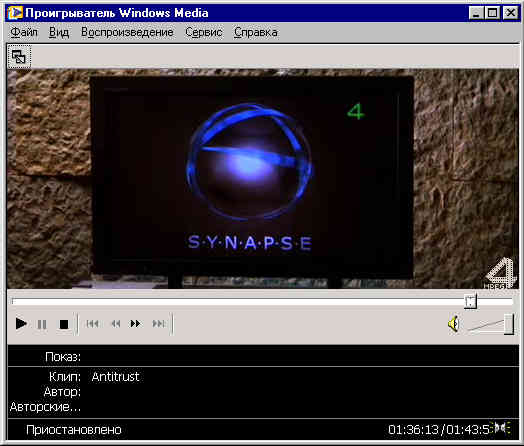The width and height of the screenshot is (524, 446).
Task: Click the clip title Antitrust
Action: click(115, 377)
